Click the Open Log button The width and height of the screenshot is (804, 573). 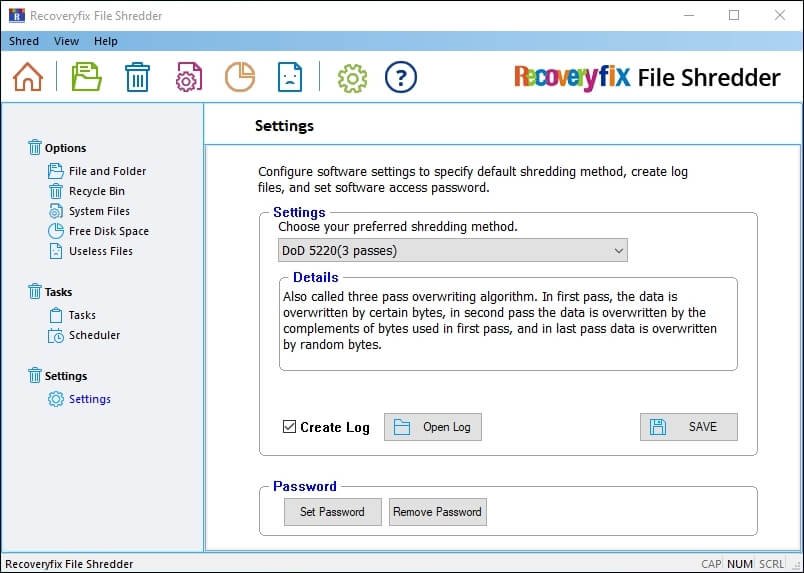click(x=432, y=427)
